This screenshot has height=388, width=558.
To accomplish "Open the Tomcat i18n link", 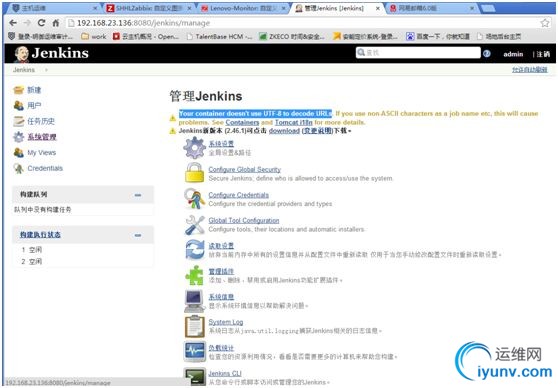I will click(x=294, y=122).
